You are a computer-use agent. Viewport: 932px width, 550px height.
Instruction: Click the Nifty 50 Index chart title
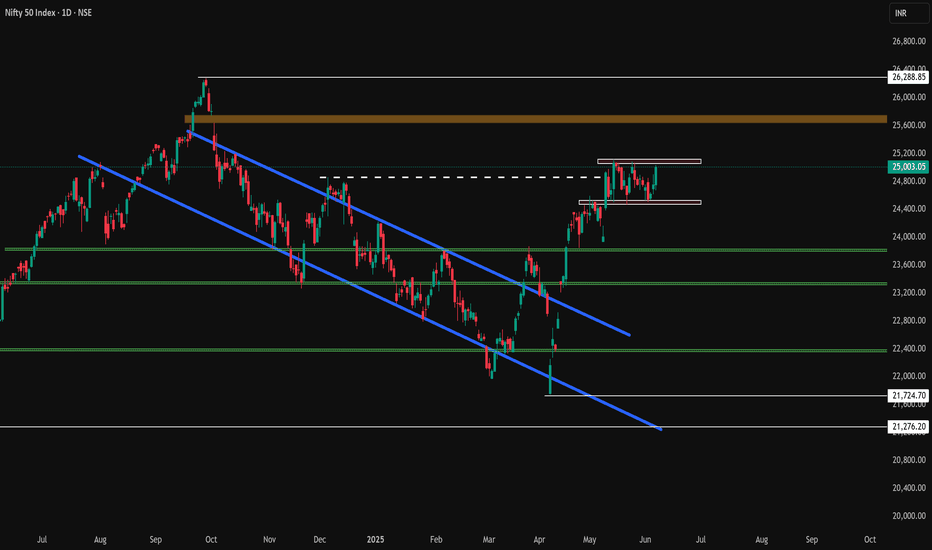[x=48, y=12]
